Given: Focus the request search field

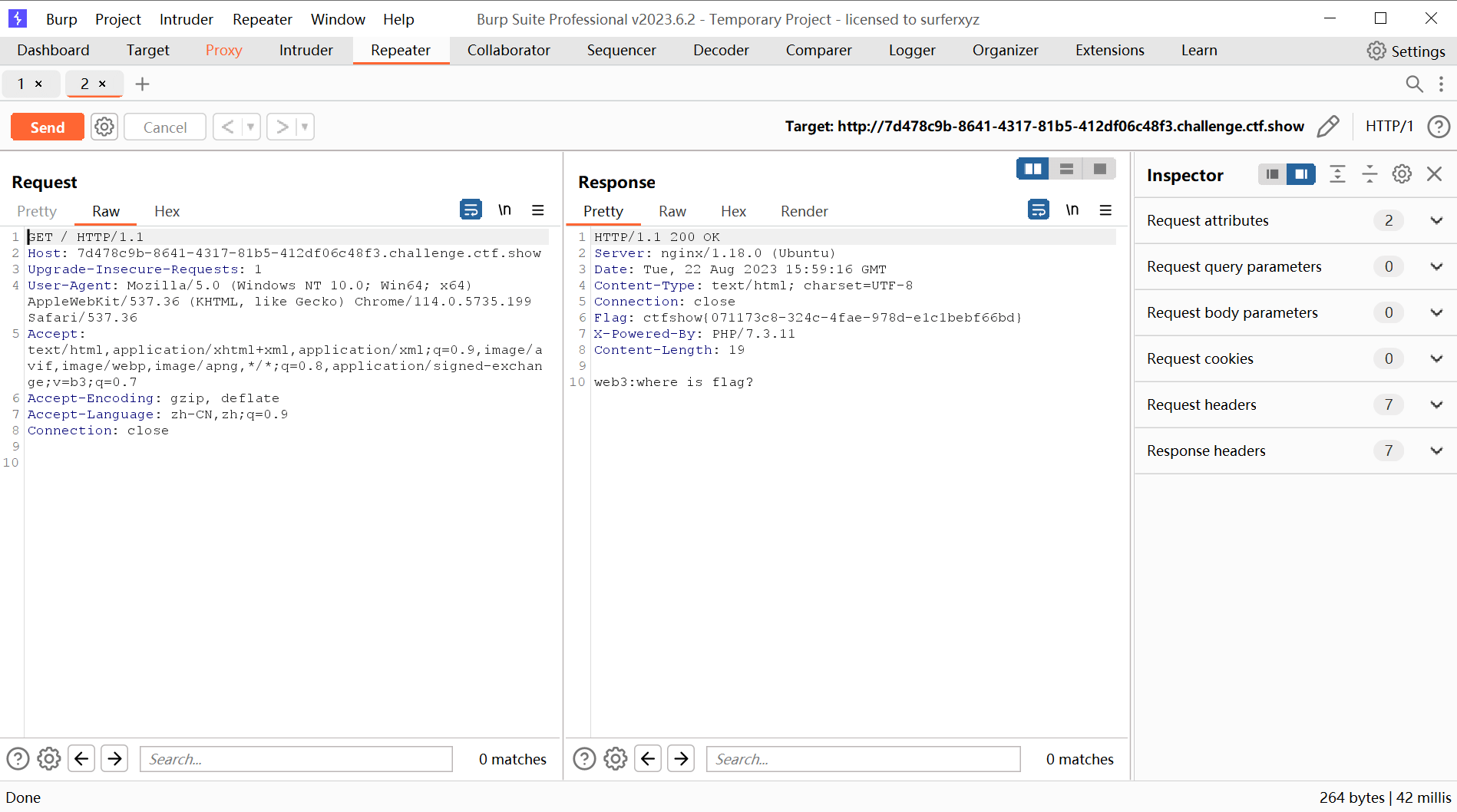Looking at the screenshot, I should click(x=296, y=759).
